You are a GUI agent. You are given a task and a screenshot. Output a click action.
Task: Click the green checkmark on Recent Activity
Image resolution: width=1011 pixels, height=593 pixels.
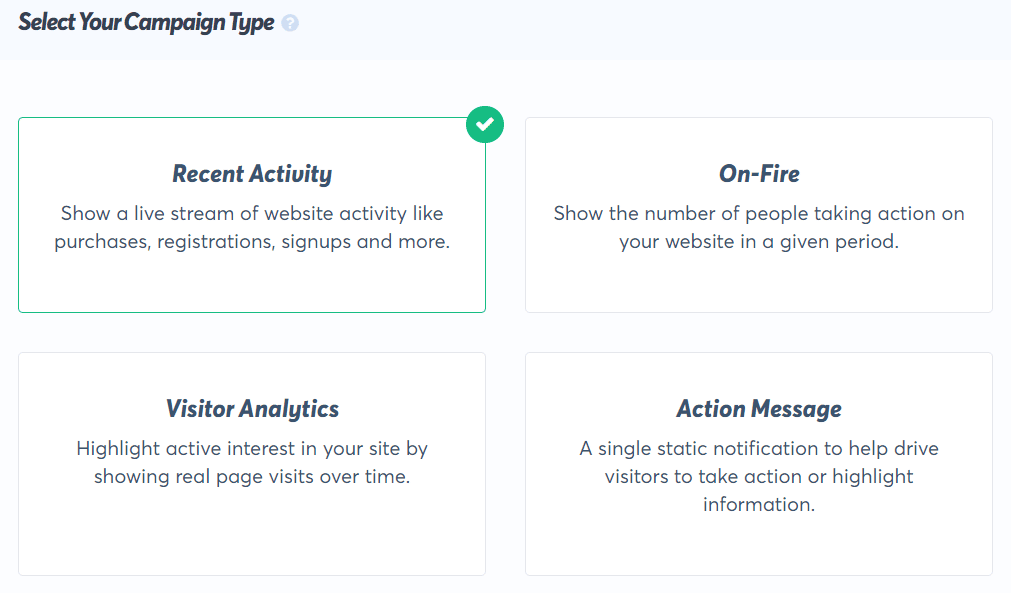485,124
